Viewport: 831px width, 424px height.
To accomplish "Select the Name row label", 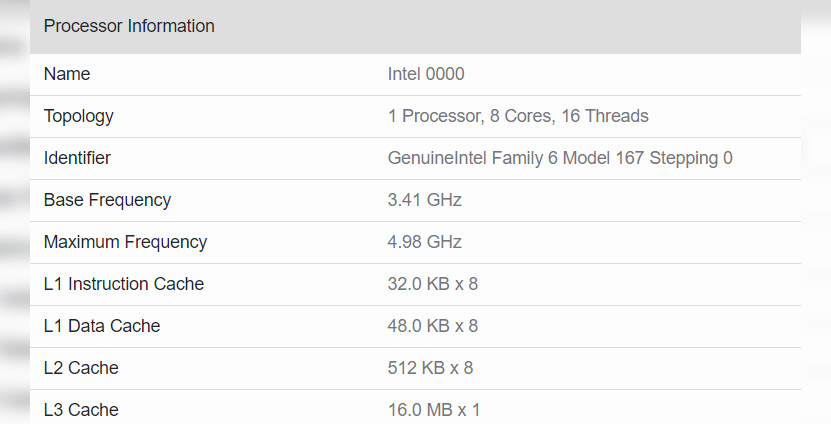I will coord(67,74).
